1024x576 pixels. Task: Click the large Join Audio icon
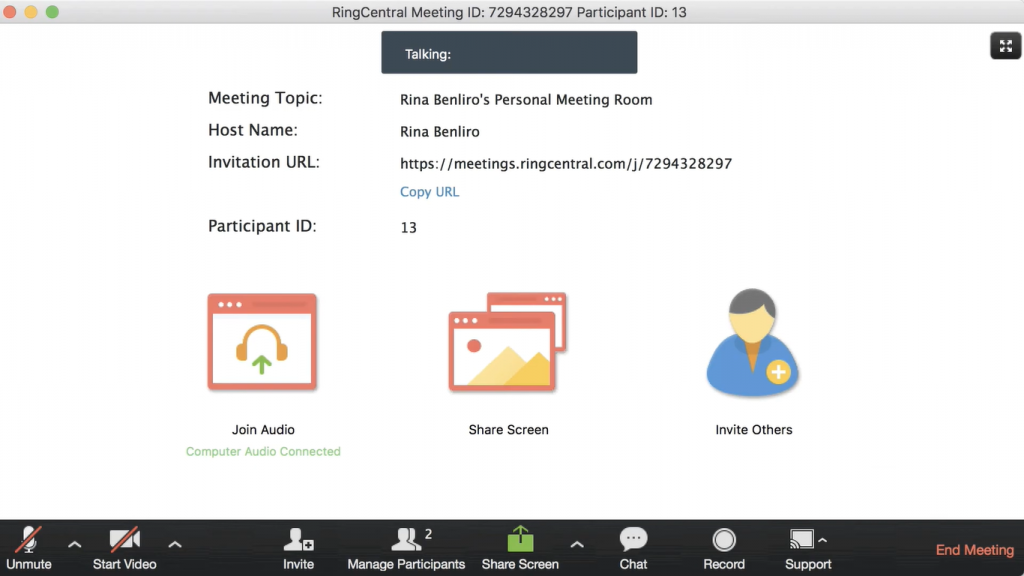(x=262, y=342)
